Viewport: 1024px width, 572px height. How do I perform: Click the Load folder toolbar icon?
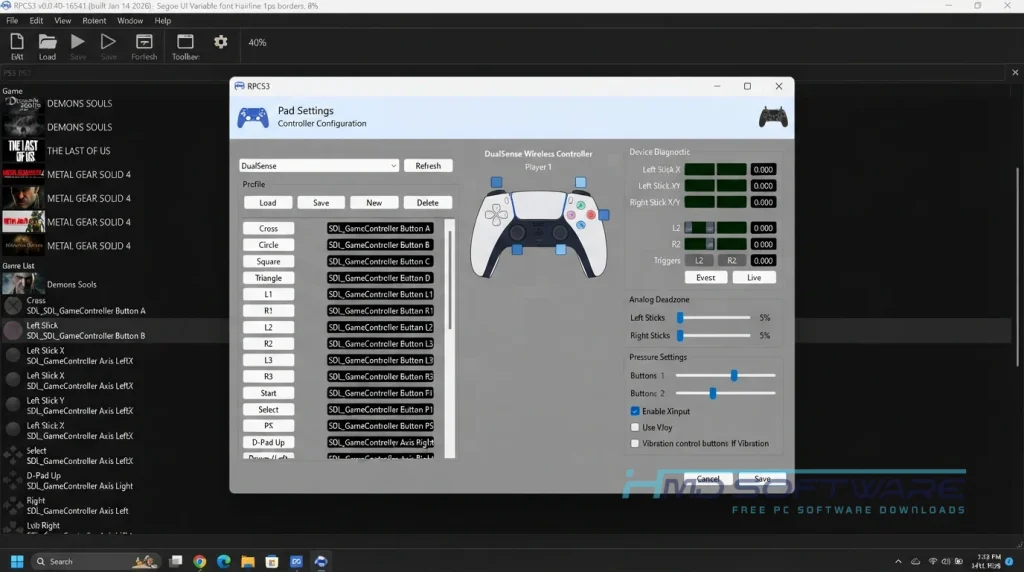coord(47,42)
